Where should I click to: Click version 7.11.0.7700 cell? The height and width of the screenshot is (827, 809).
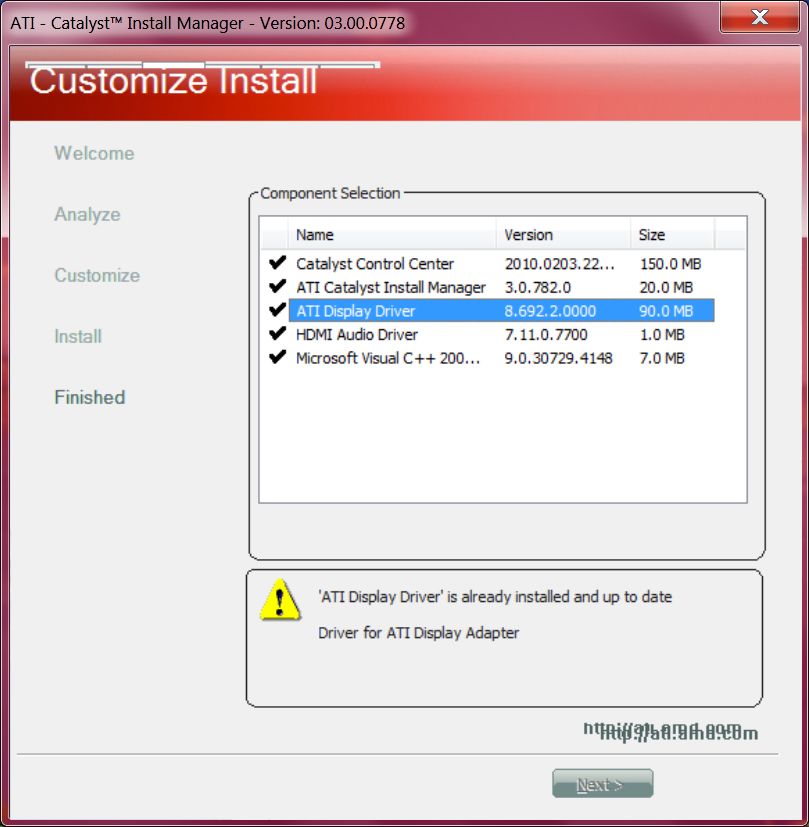[x=546, y=335]
